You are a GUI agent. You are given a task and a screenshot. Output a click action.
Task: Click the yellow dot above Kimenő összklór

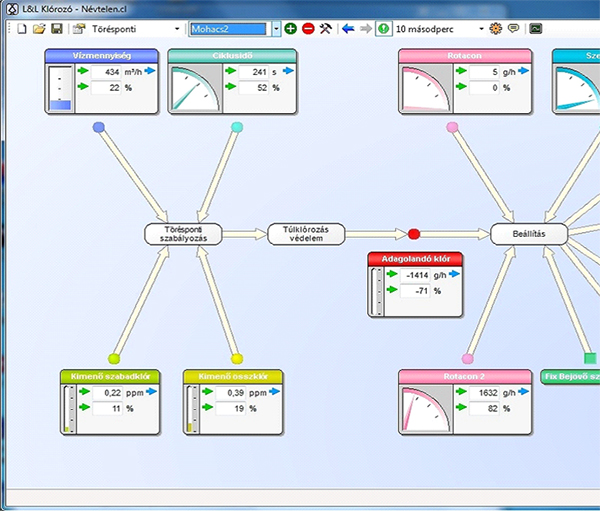(x=237, y=359)
